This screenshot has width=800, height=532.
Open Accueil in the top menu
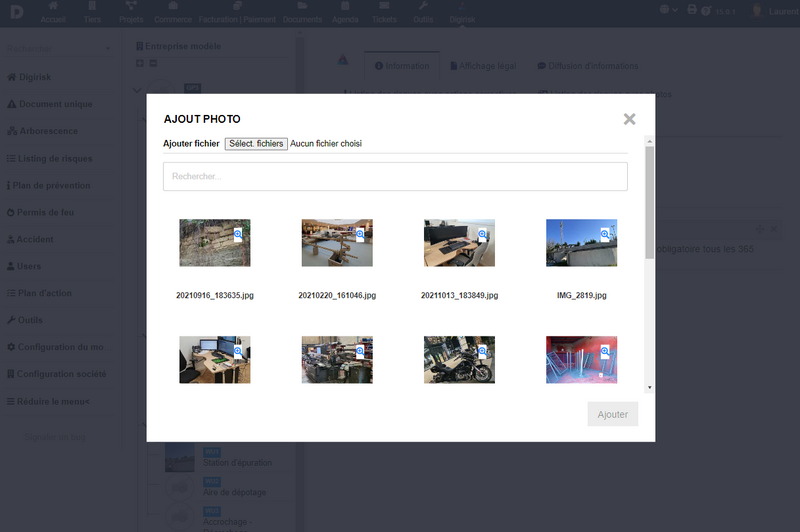(53, 13)
